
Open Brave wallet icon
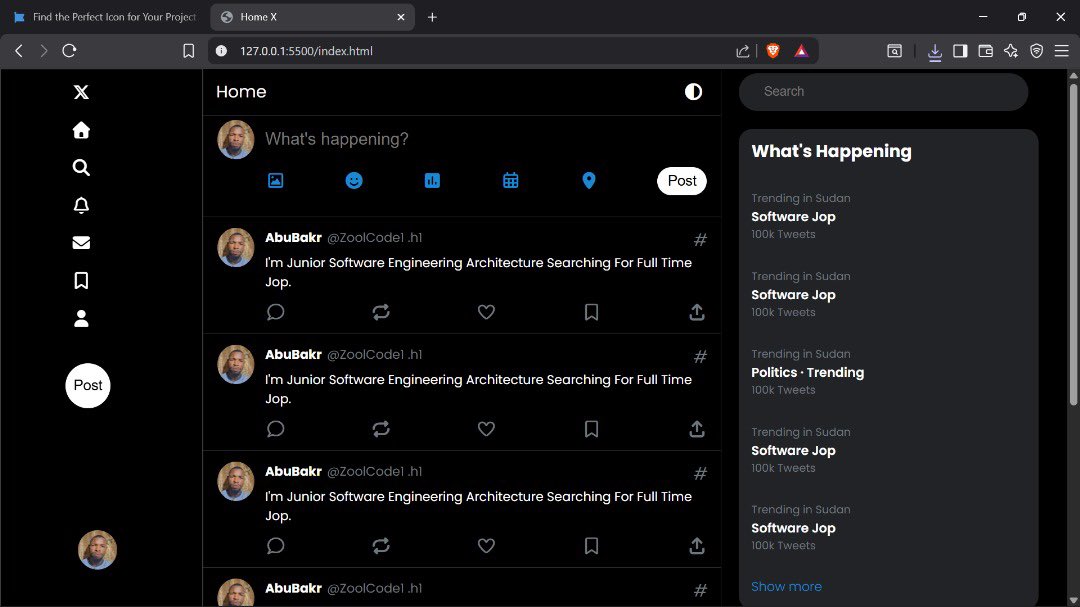pyautogui.click(x=986, y=51)
